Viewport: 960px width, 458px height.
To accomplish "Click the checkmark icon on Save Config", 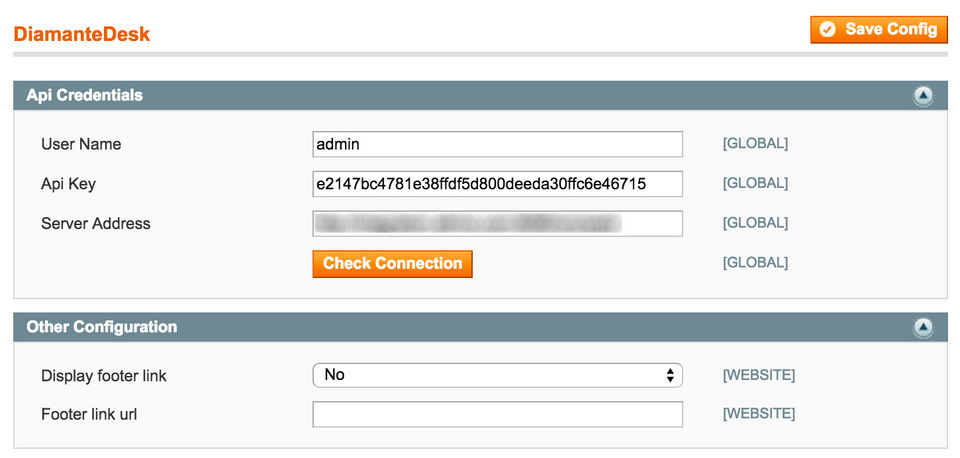I will [x=827, y=29].
